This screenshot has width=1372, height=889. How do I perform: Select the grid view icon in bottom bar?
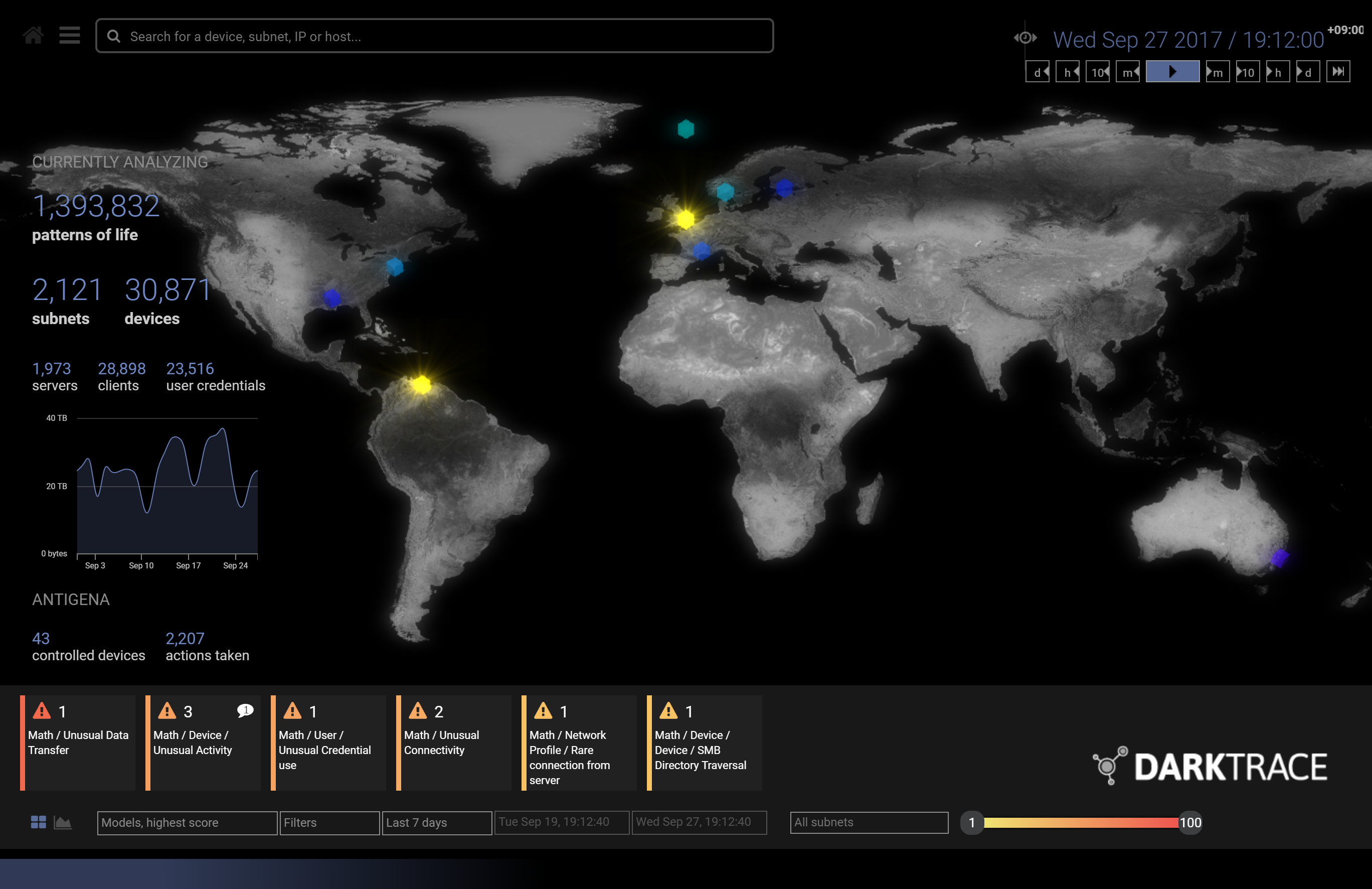tap(39, 822)
